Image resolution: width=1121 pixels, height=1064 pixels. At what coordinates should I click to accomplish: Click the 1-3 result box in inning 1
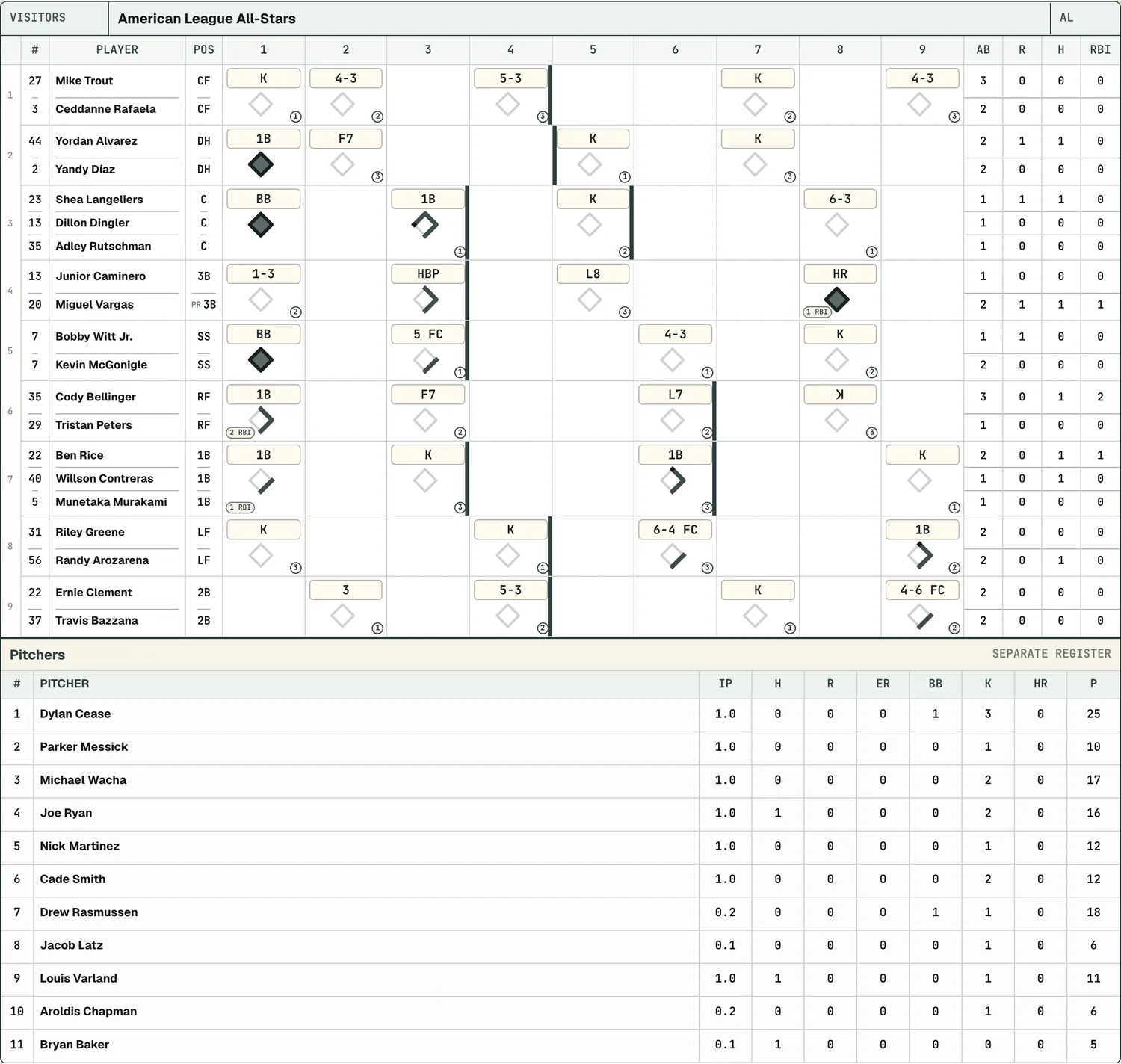point(263,274)
